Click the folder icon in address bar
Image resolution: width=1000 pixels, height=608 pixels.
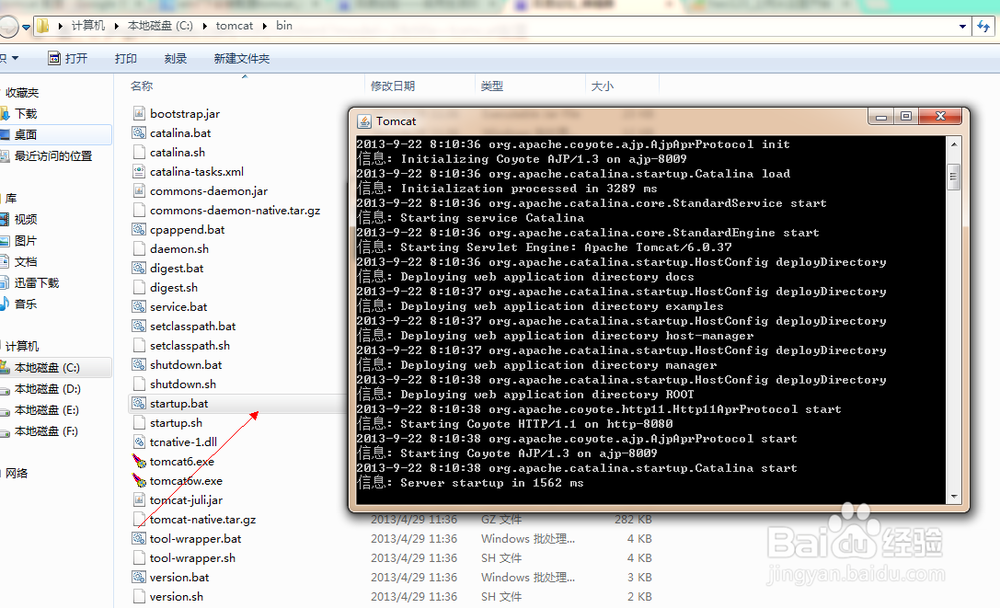[x=43, y=26]
